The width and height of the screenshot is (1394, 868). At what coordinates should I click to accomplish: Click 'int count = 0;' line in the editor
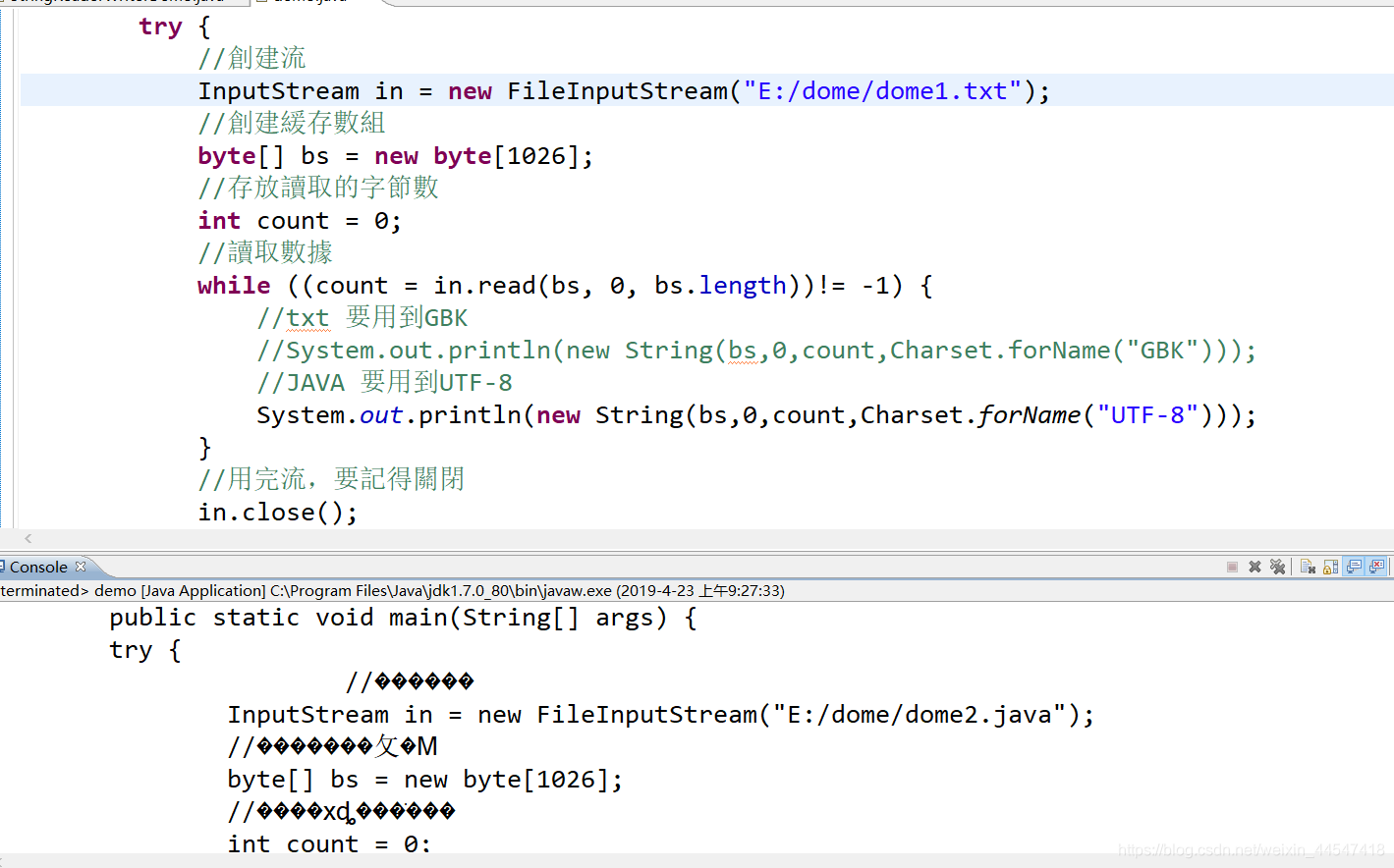coord(300,221)
